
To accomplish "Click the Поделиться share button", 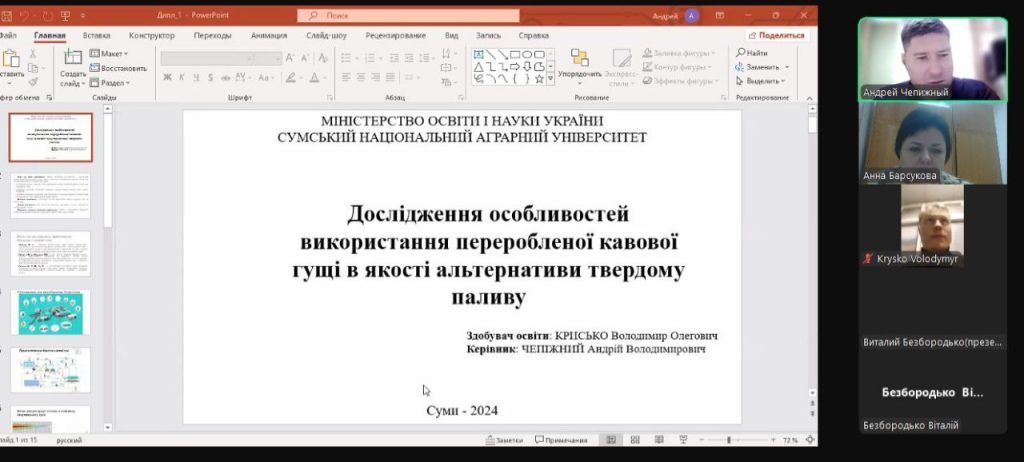I will pos(777,35).
